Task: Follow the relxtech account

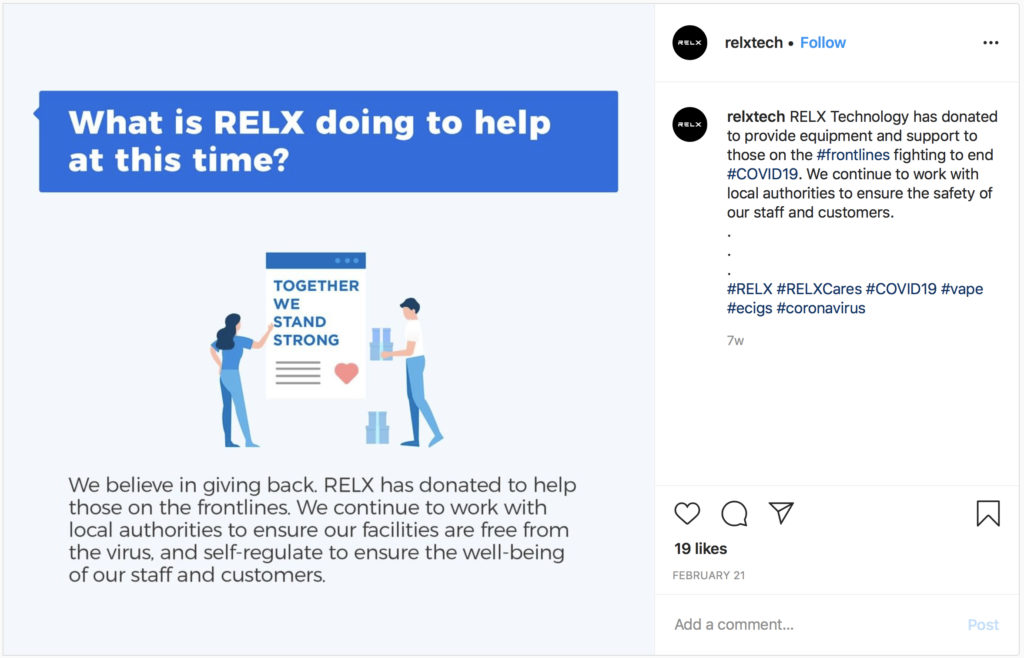Action: tap(823, 42)
